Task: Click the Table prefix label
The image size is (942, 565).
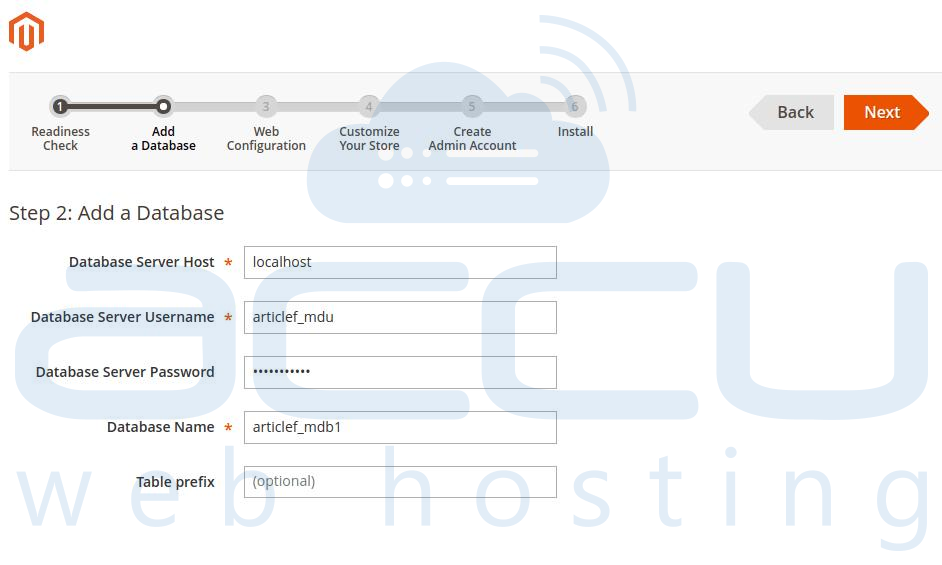Action: pos(175,482)
